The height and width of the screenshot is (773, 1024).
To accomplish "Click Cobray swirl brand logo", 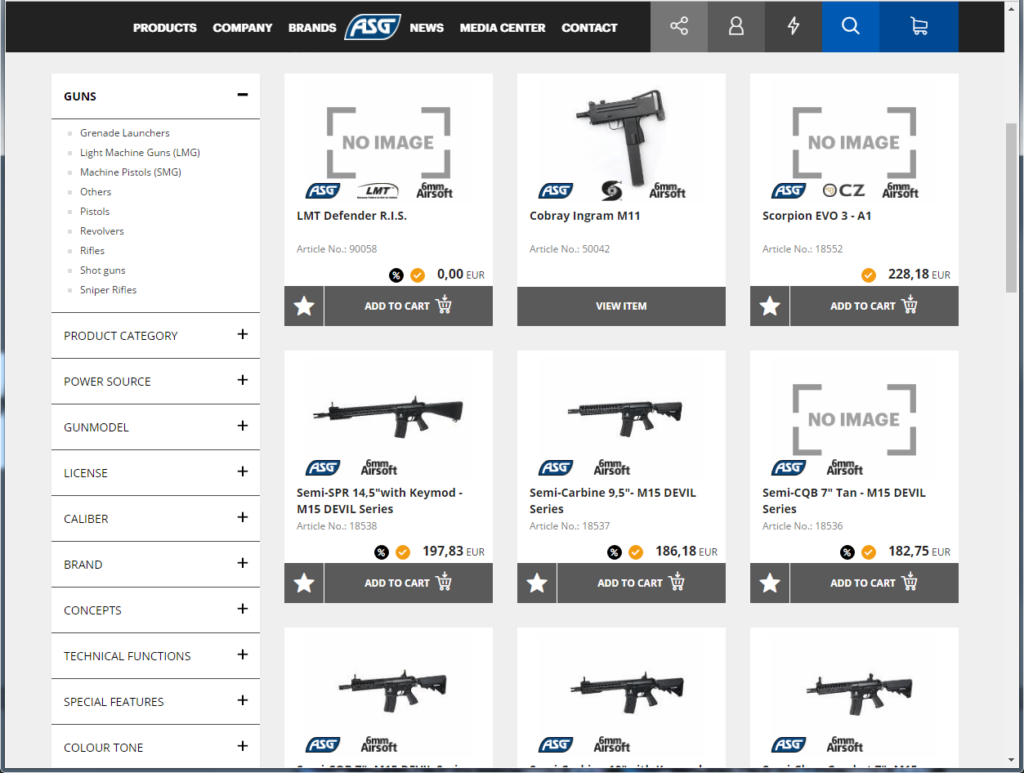I will [611, 190].
